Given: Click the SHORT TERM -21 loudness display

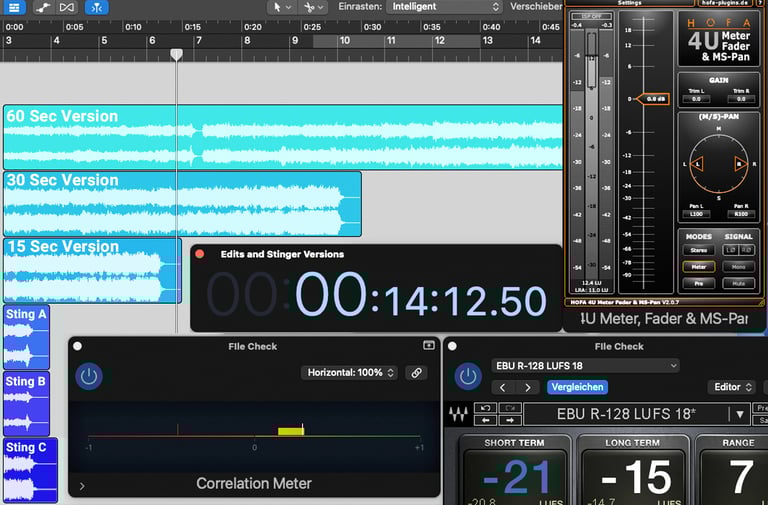Looking at the screenshot, I should point(515,478).
